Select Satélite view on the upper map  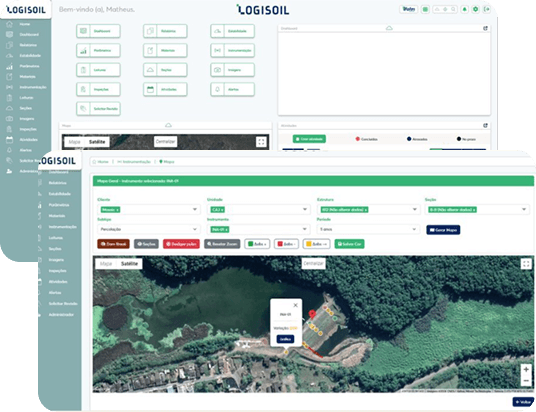[x=97, y=142]
